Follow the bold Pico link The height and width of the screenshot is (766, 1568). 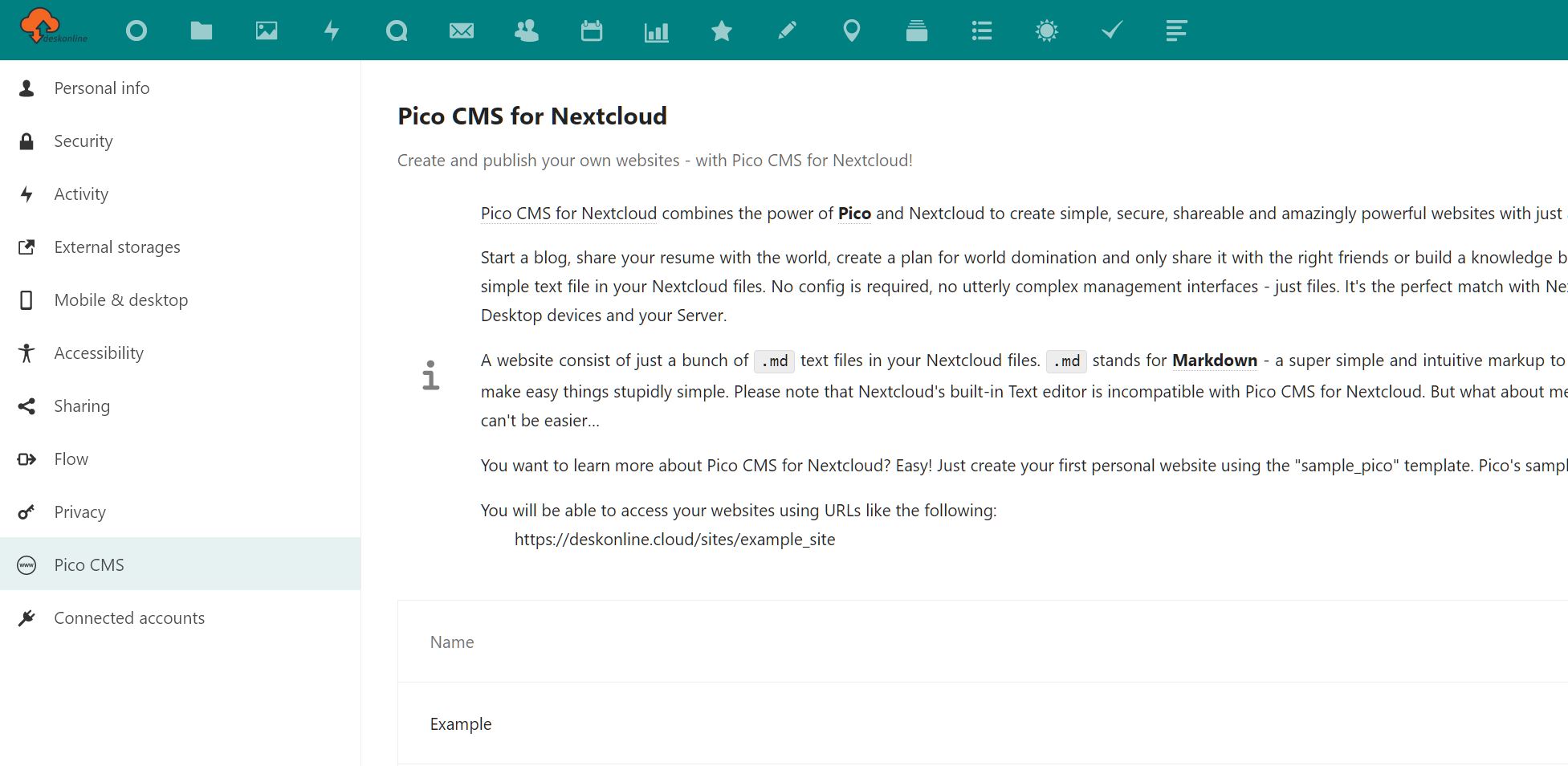coord(854,214)
